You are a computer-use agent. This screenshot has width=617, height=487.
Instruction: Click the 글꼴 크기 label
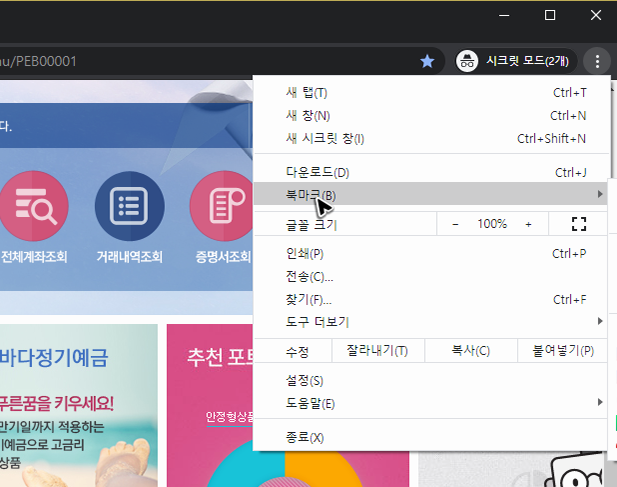311,225
